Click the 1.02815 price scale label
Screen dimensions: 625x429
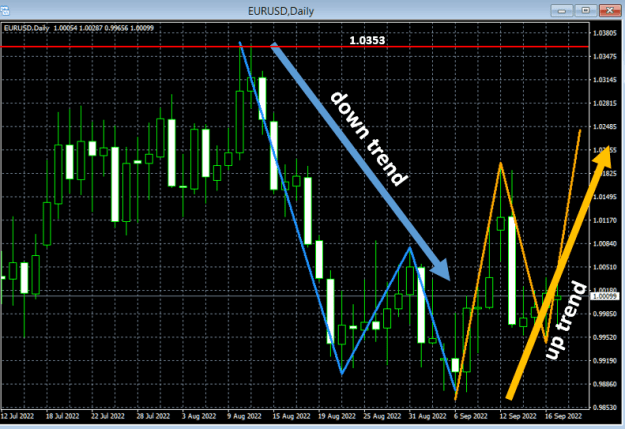[605, 104]
